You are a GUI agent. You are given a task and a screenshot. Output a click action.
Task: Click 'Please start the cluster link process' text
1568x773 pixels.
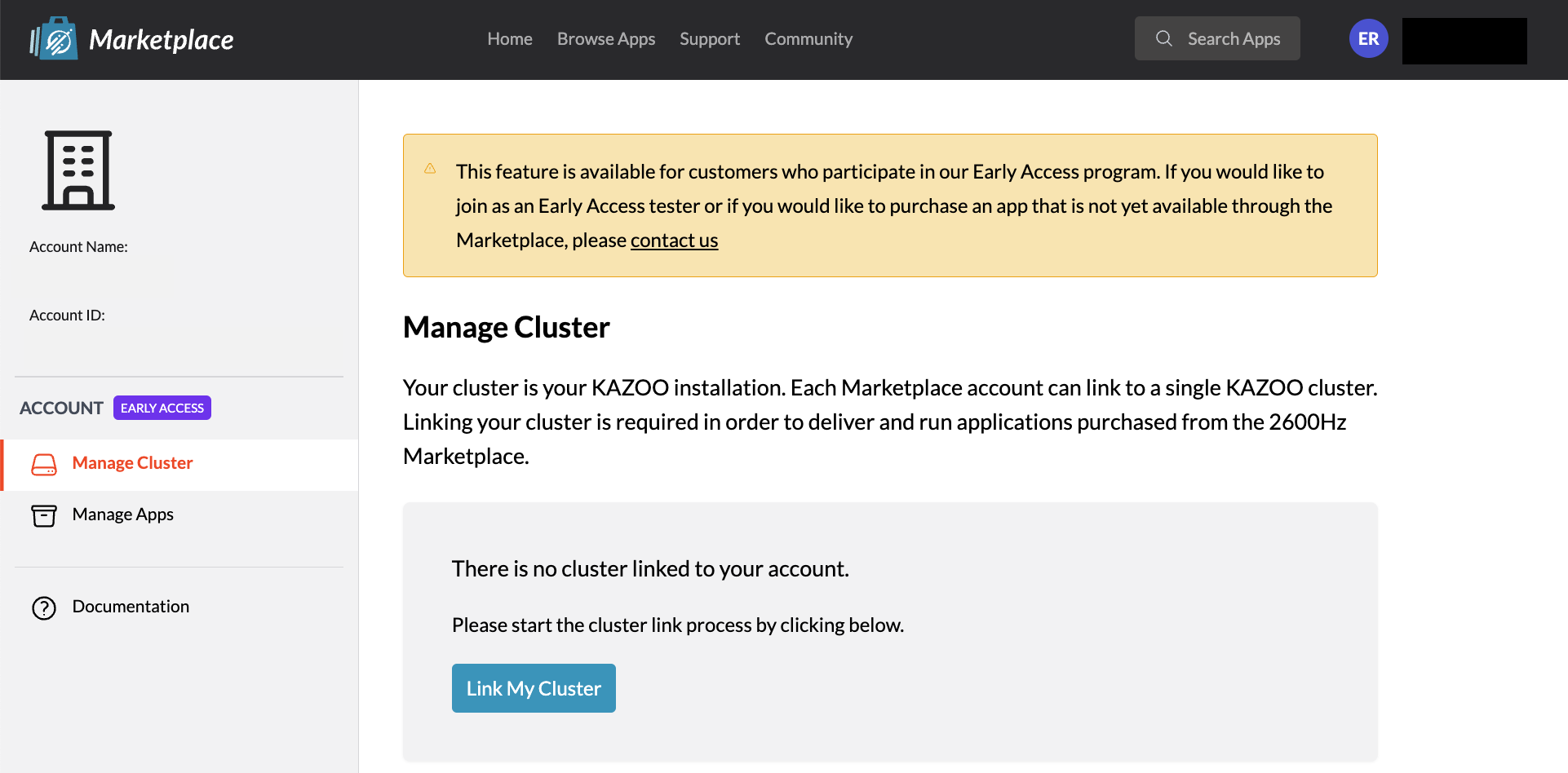[x=678, y=625]
